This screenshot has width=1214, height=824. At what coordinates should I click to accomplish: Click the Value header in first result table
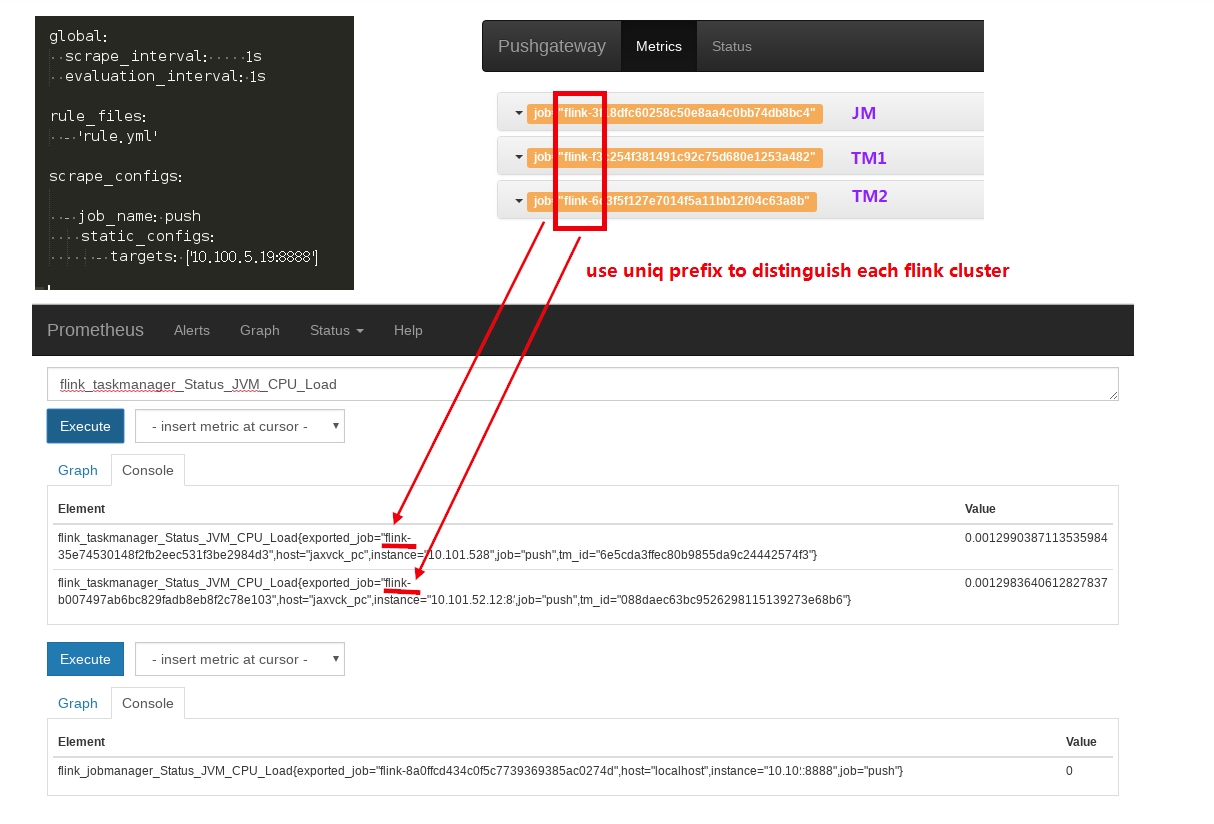980,509
